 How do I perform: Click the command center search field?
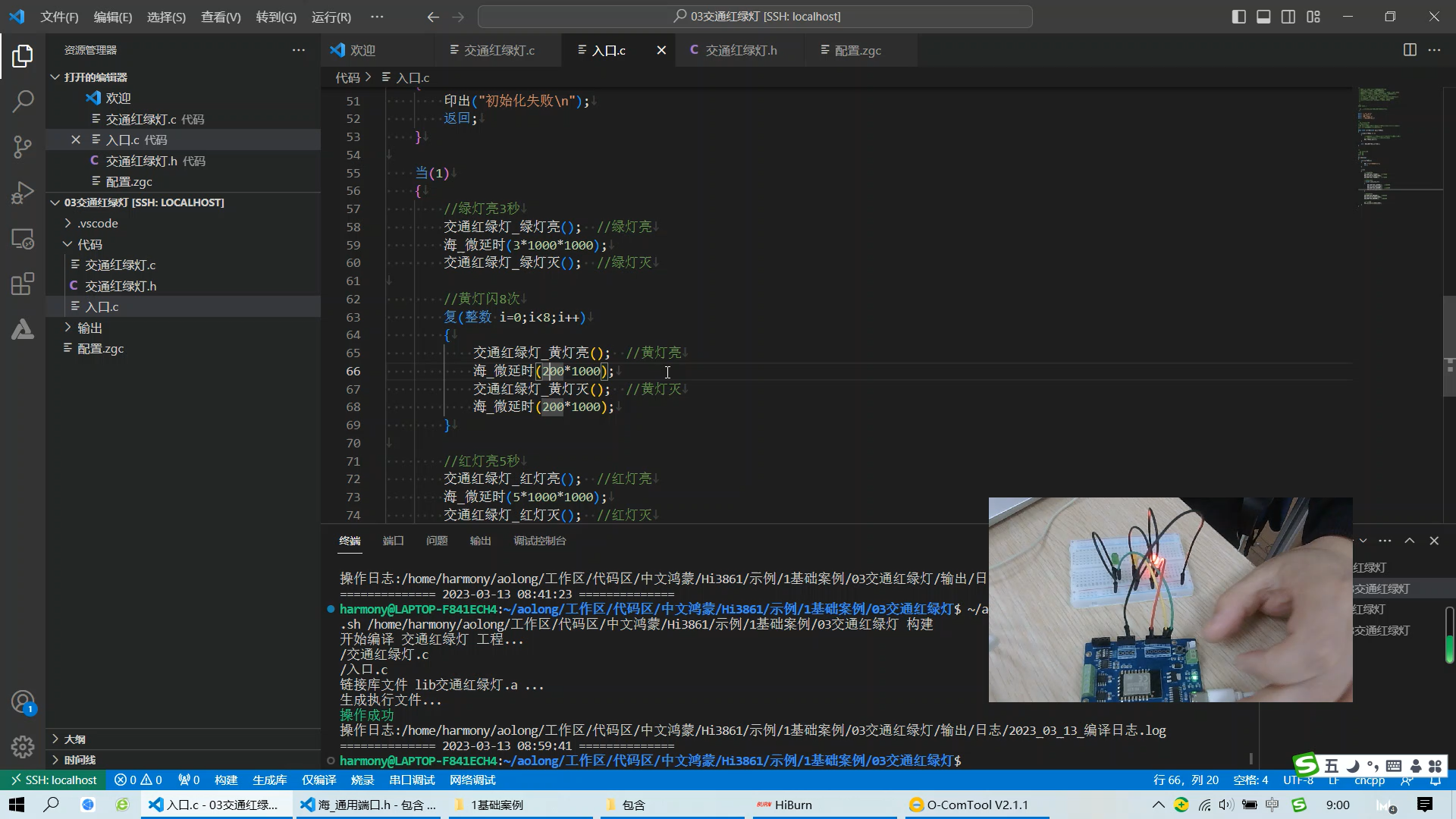coord(755,17)
